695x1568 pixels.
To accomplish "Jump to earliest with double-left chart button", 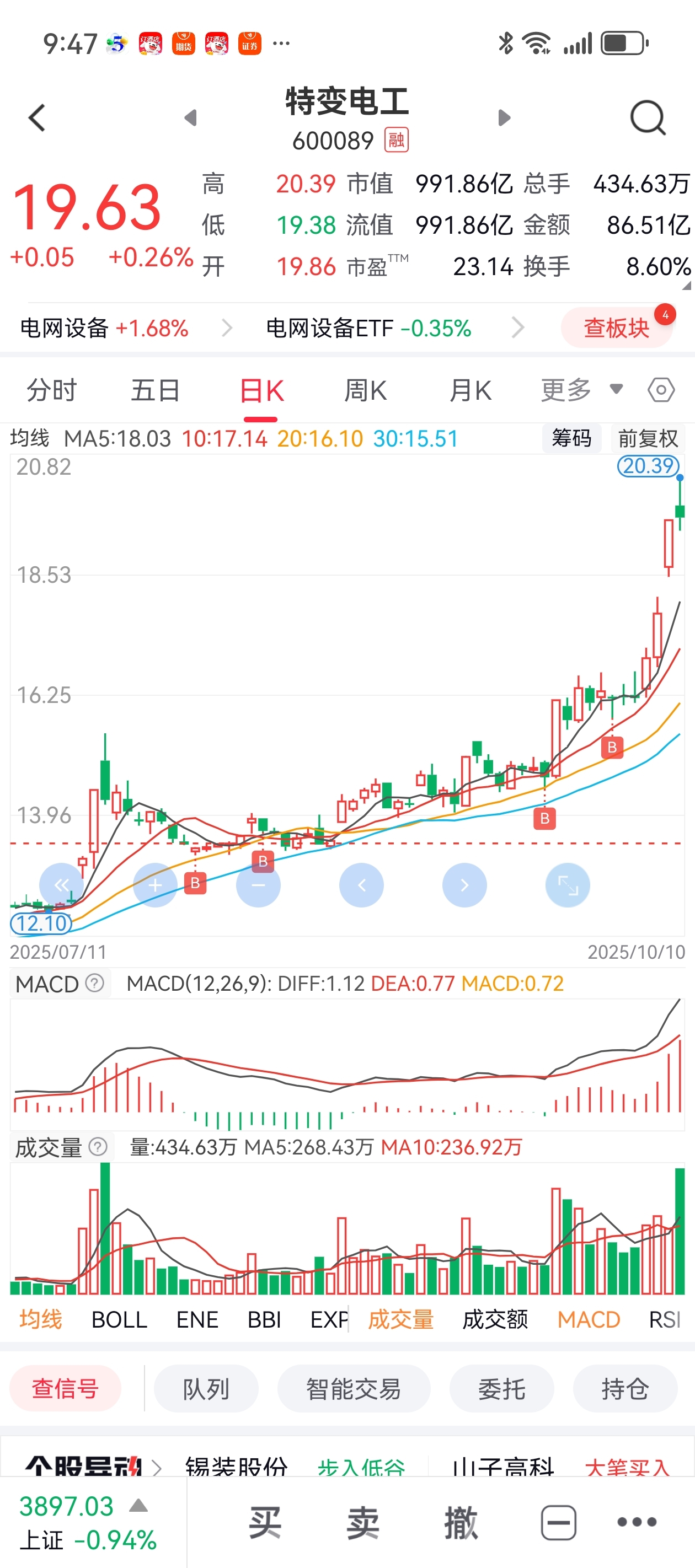I will [62, 885].
